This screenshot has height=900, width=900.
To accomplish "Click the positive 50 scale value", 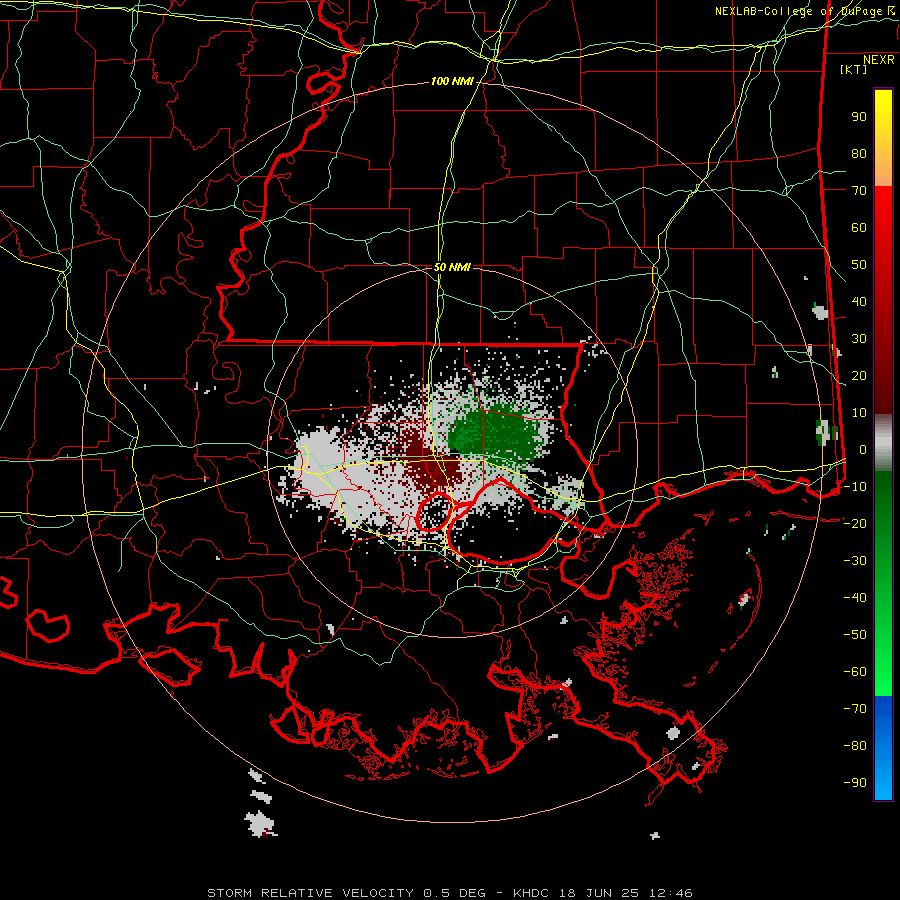I will pyautogui.click(x=859, y=265).
